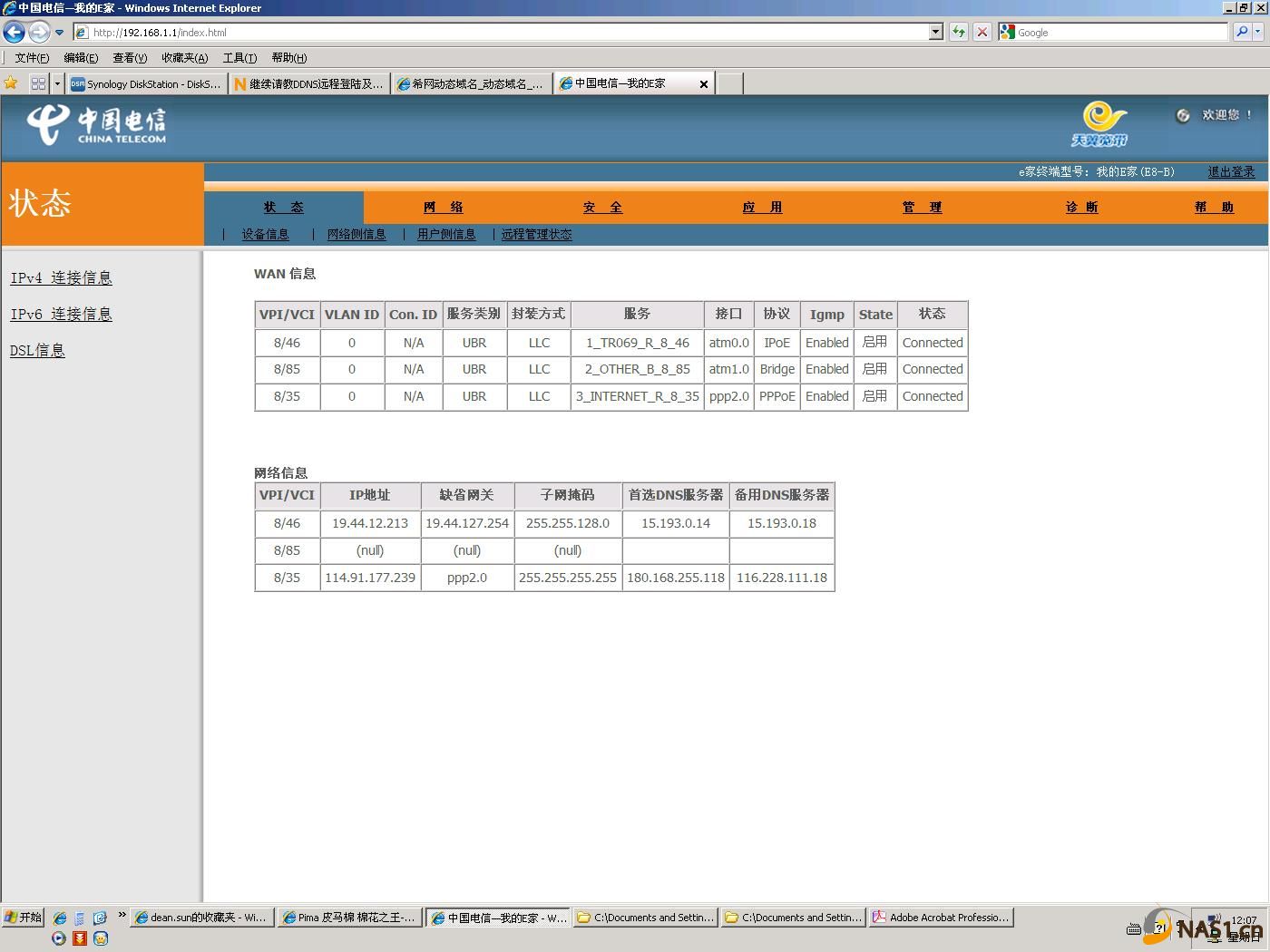Launch Windows Media Player from Quick Launch

(x=59, y=938)
